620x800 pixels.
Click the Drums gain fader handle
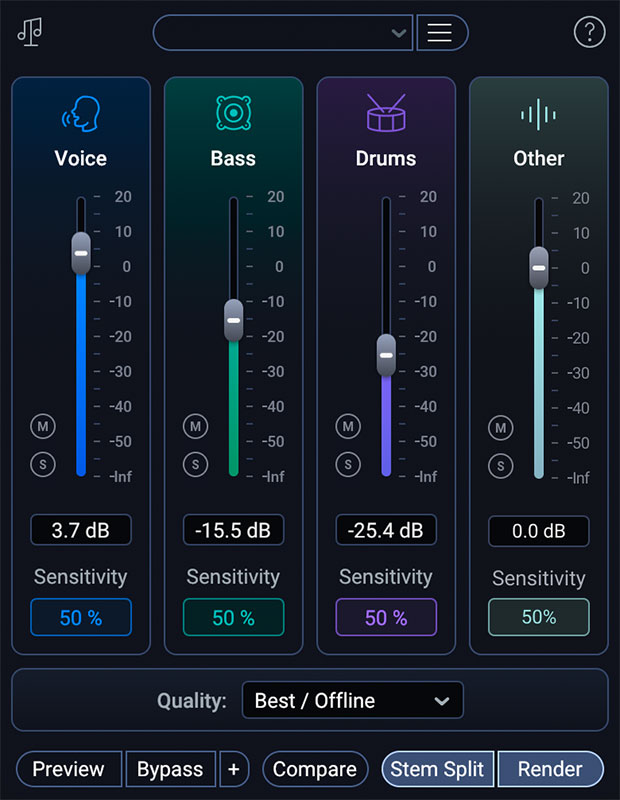(x=386, y=354)
